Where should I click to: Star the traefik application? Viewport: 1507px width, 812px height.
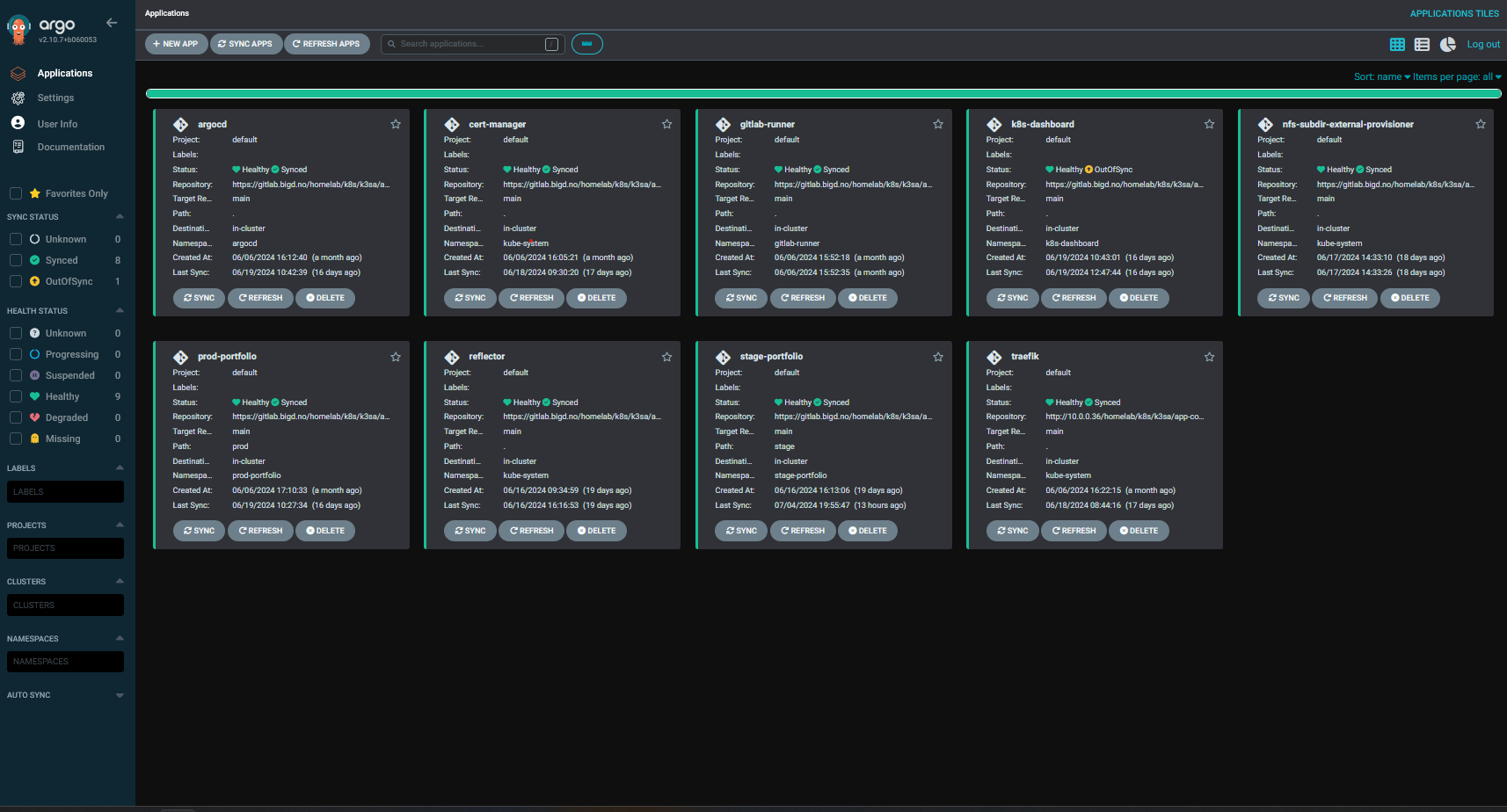pyautogui.click(x=1209, y=357)
